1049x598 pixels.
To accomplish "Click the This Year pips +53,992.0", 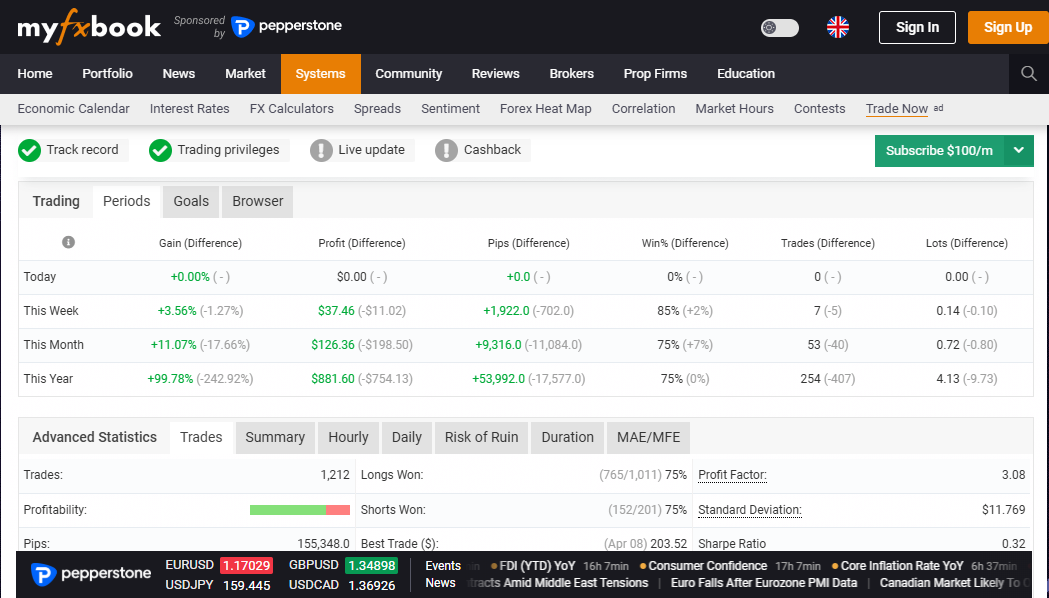I will coord(498,379).
